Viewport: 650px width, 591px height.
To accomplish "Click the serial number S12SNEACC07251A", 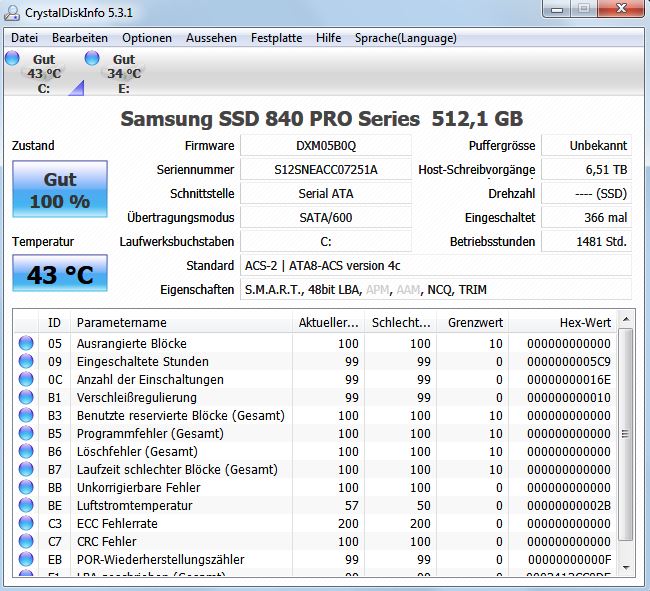I will [326, 170].
